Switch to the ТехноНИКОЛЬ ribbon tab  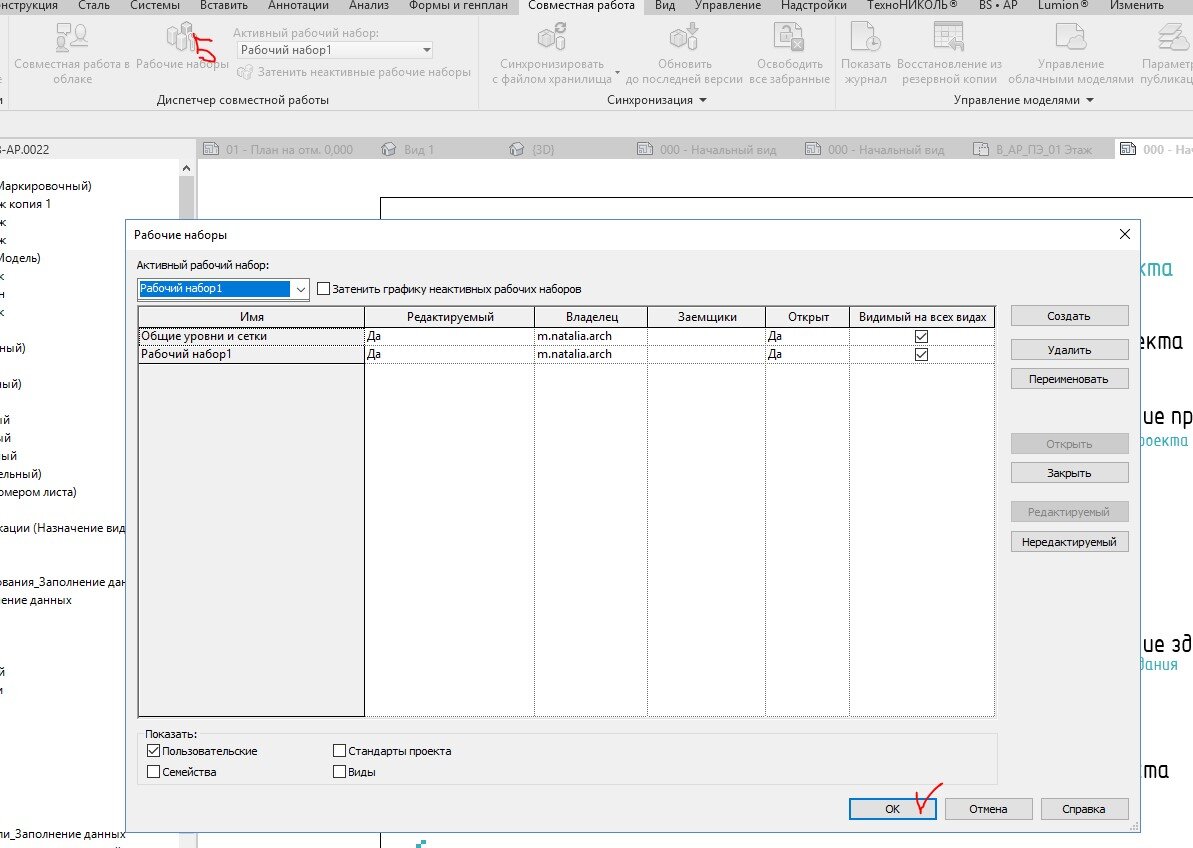point(912,5)
